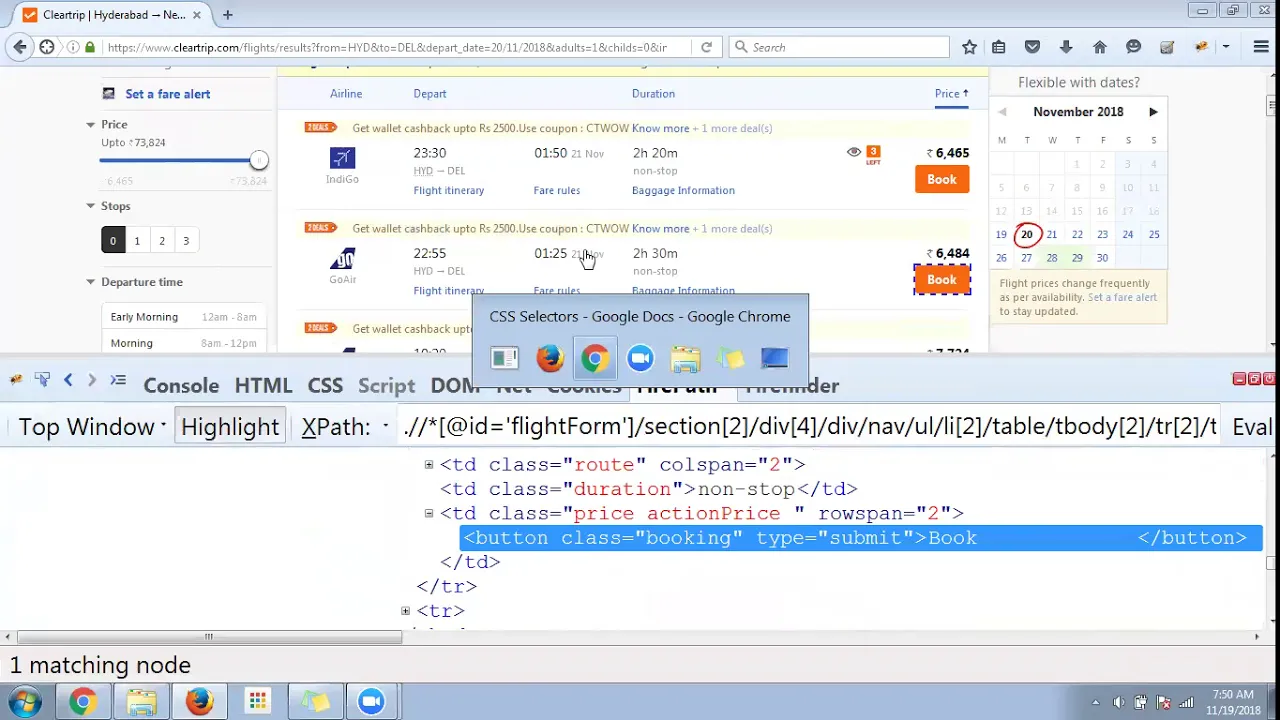Open Zoom from the taskbar
The height and width of the screenshot is (720, 1280).
[x=372, y=702]
